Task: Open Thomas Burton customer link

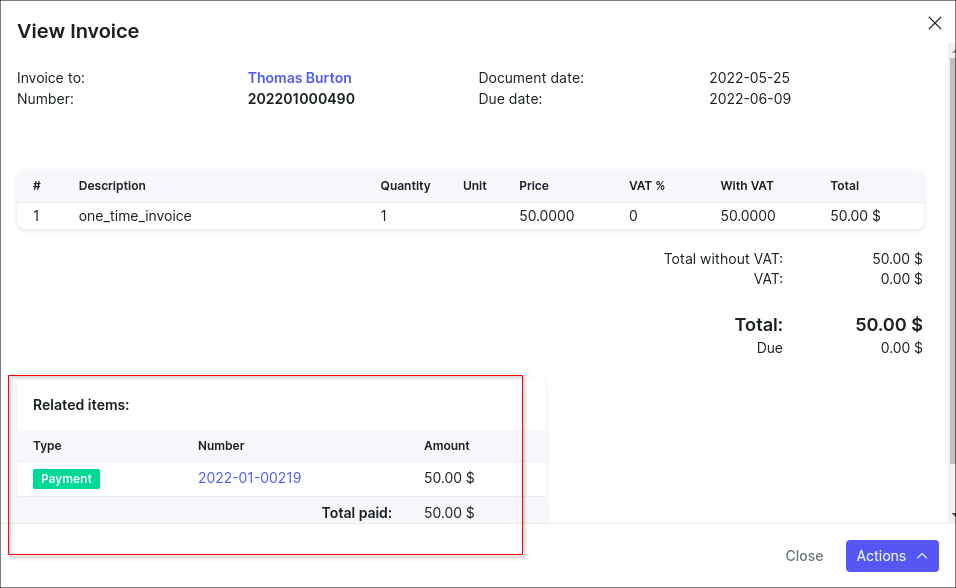Action: (299, 78)
